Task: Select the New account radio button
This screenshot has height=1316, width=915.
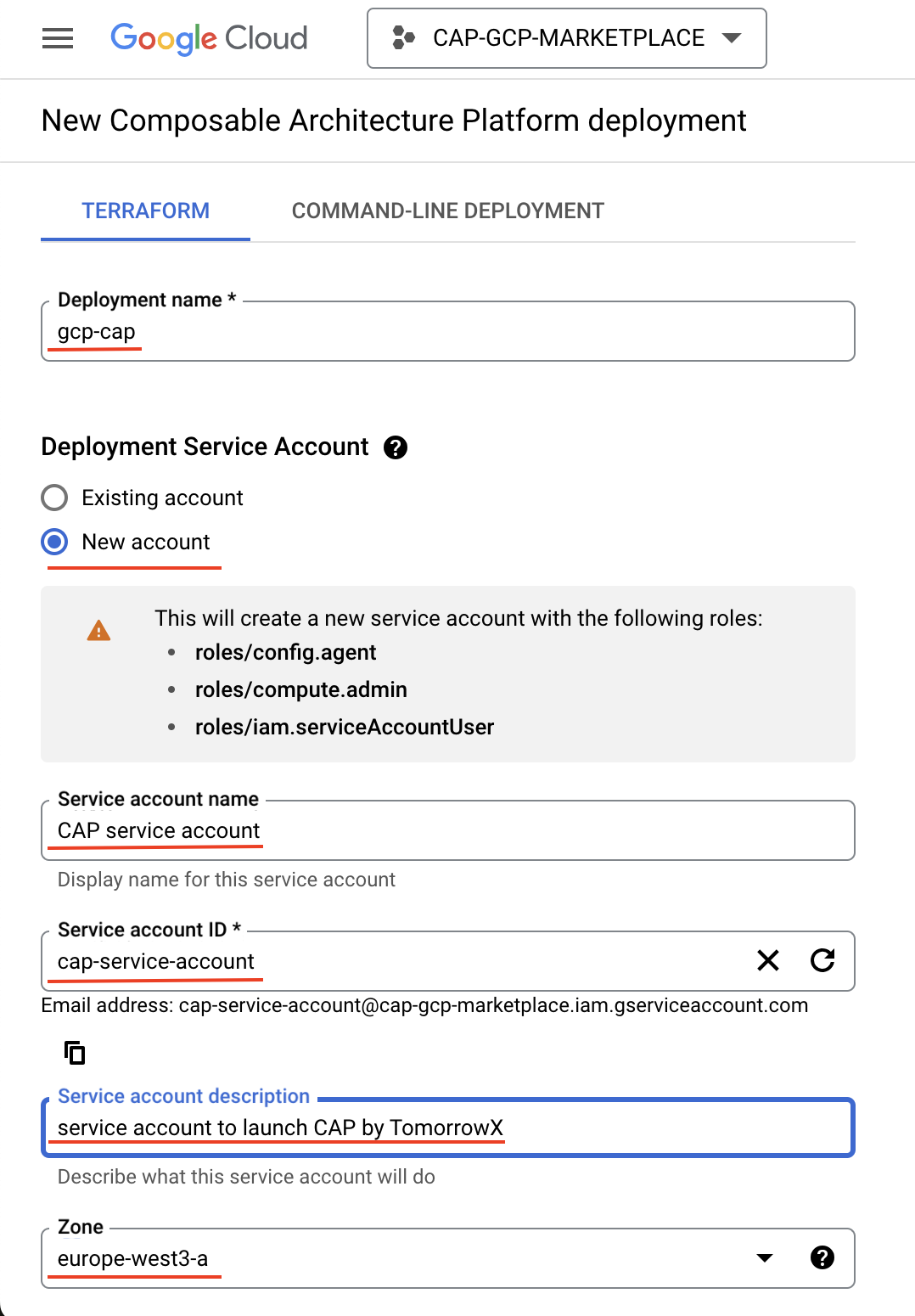Action: tap(54, 542)
